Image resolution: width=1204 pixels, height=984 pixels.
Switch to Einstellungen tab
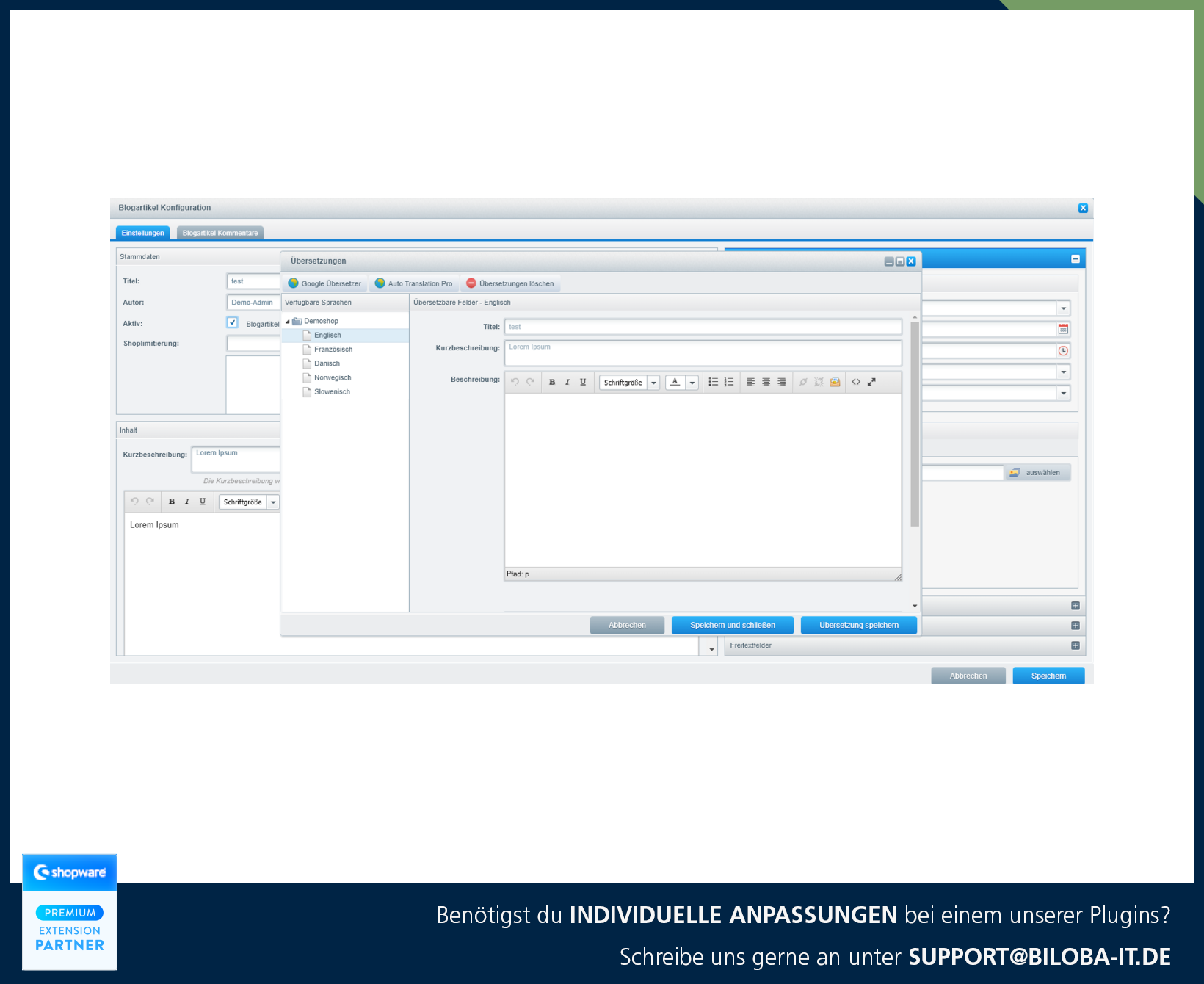click(x=143, y=233)
